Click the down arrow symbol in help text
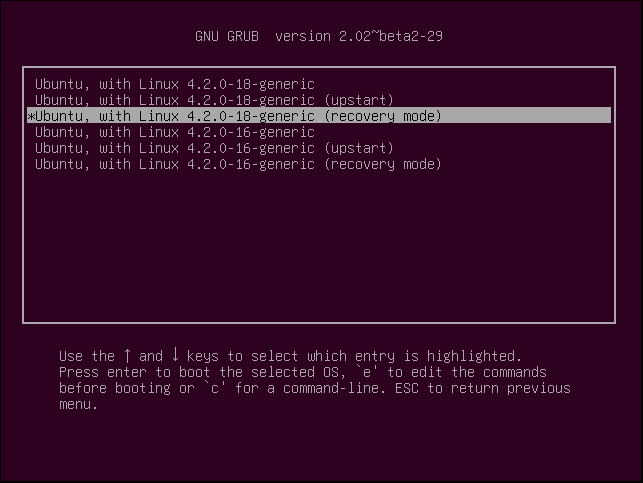This screenshot has height=483, width=643. (175, 355)
